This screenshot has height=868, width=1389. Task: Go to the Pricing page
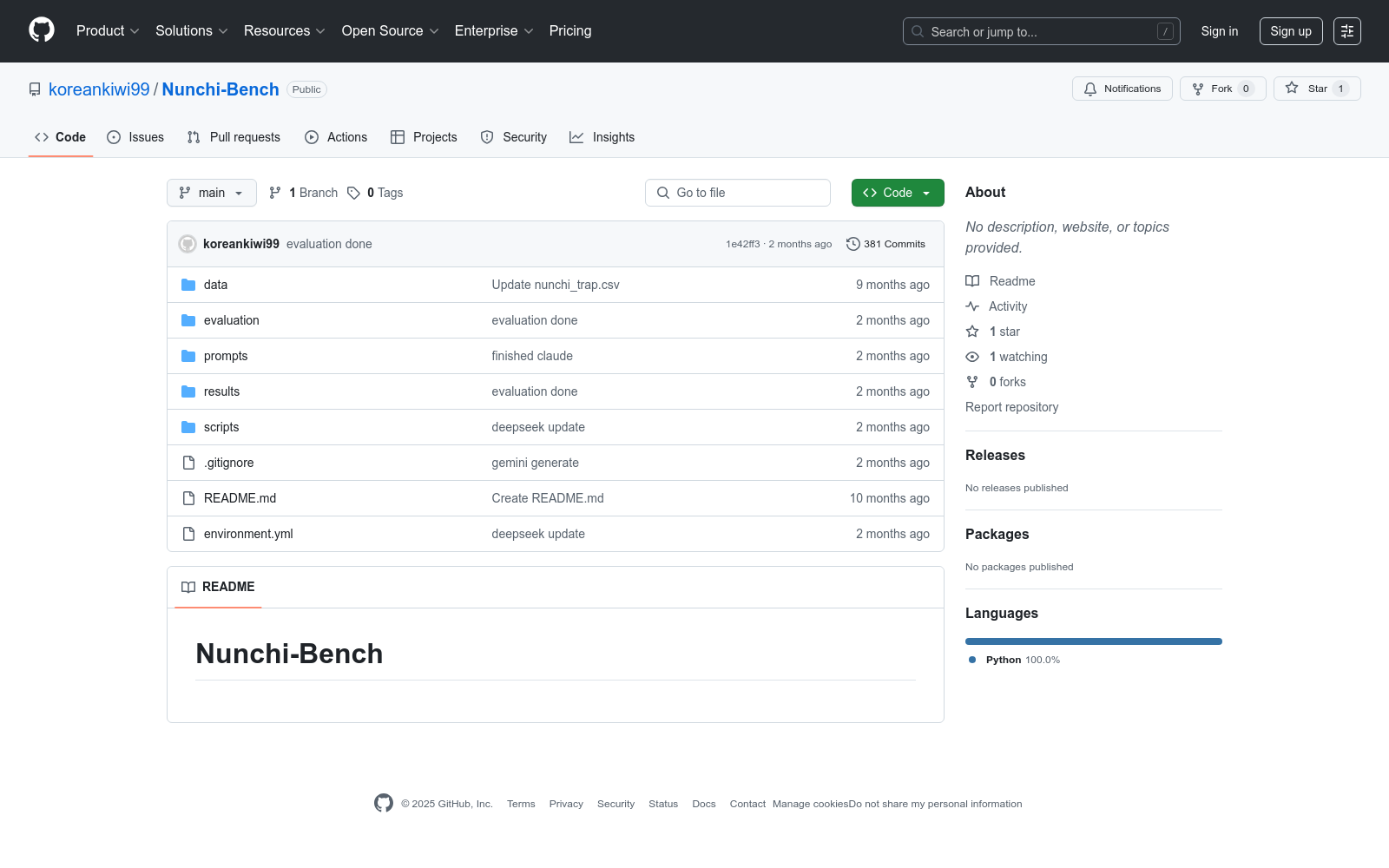[x=570, y=31]
